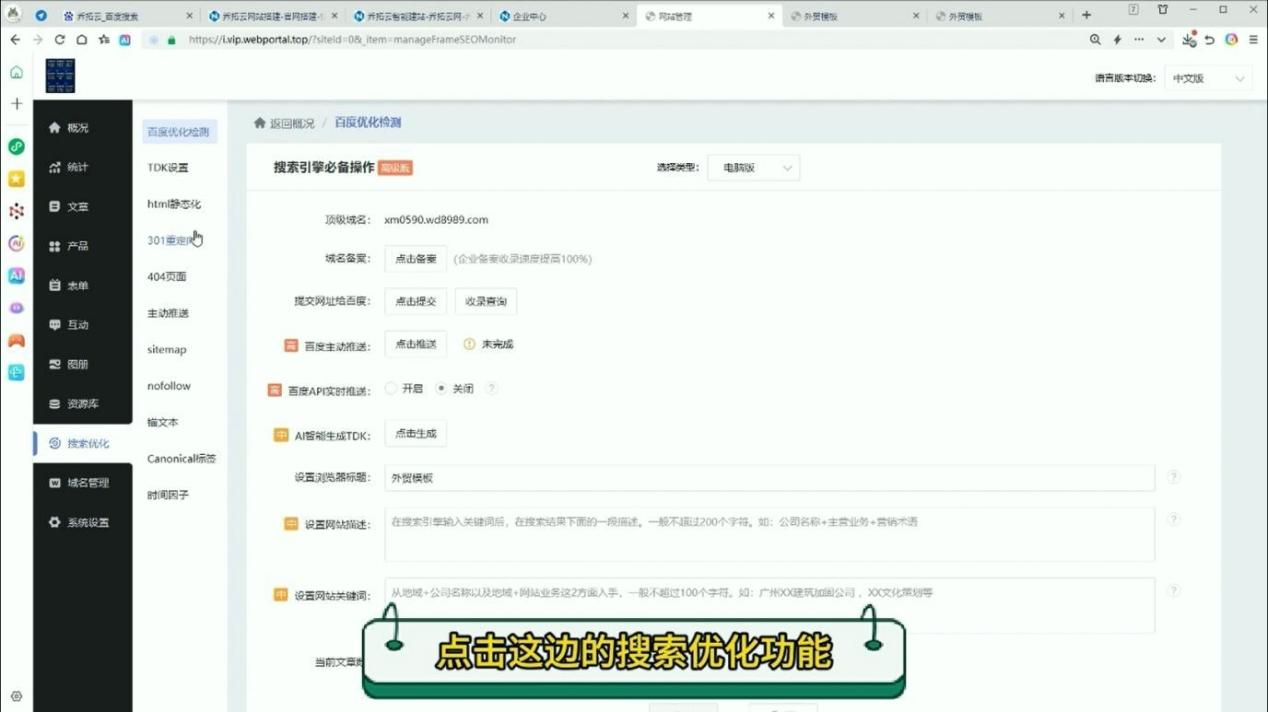The height and width of the screenshot is (712, 1268).
Task: Select 搜索优化 search optimization in sidebar
Action: 79,444
